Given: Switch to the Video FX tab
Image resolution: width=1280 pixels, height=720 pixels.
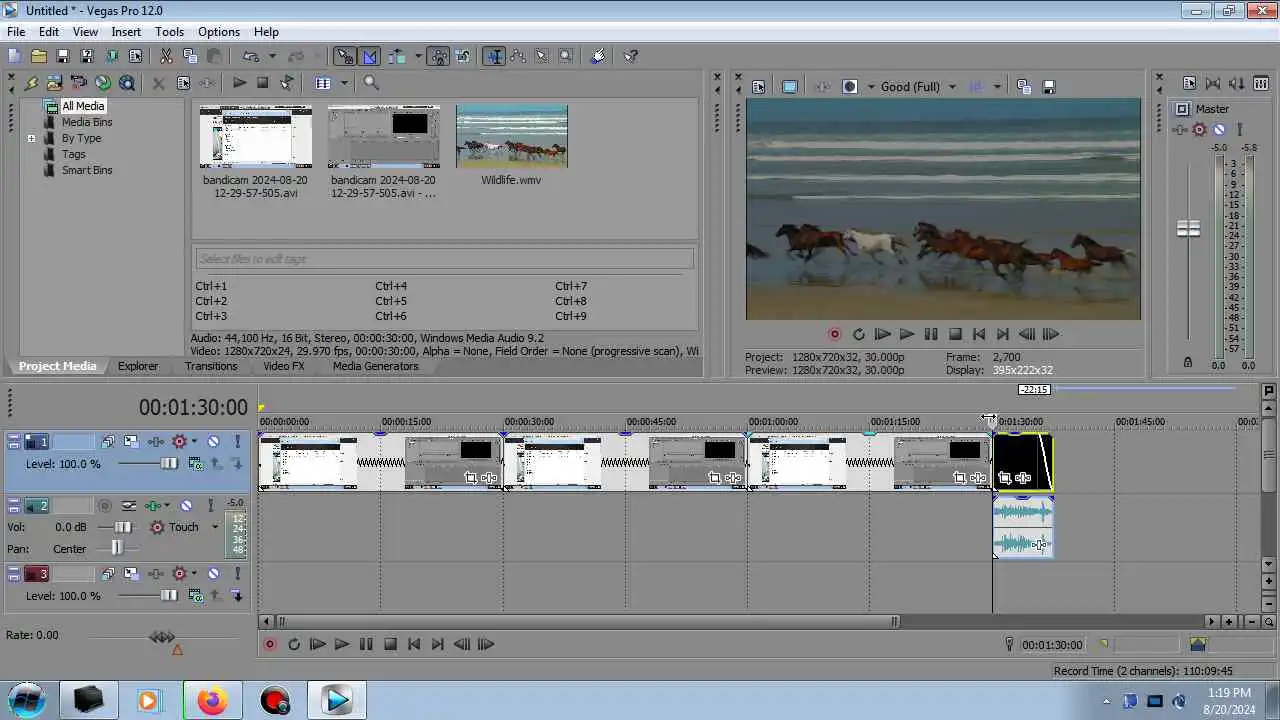Looking at the screenshot, I should [284, 366].
